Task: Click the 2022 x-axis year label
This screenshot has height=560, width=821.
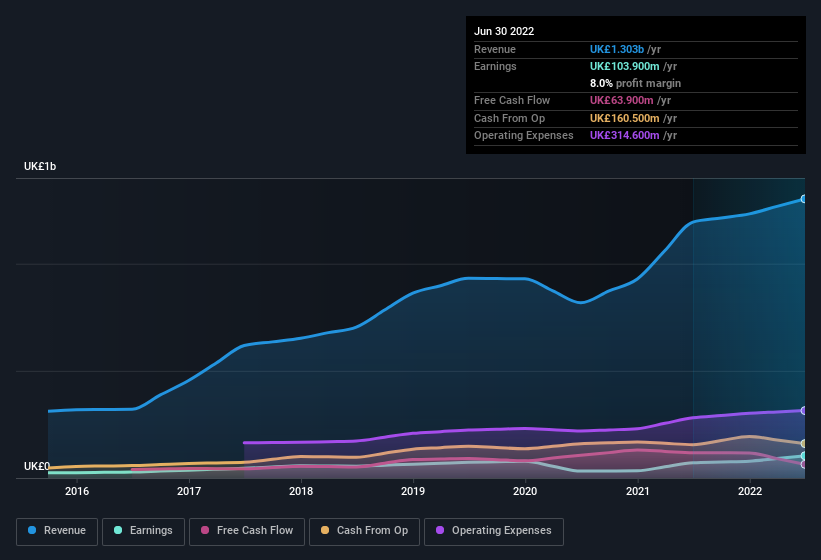Action: pyautogui.click(x=749, y=491)
